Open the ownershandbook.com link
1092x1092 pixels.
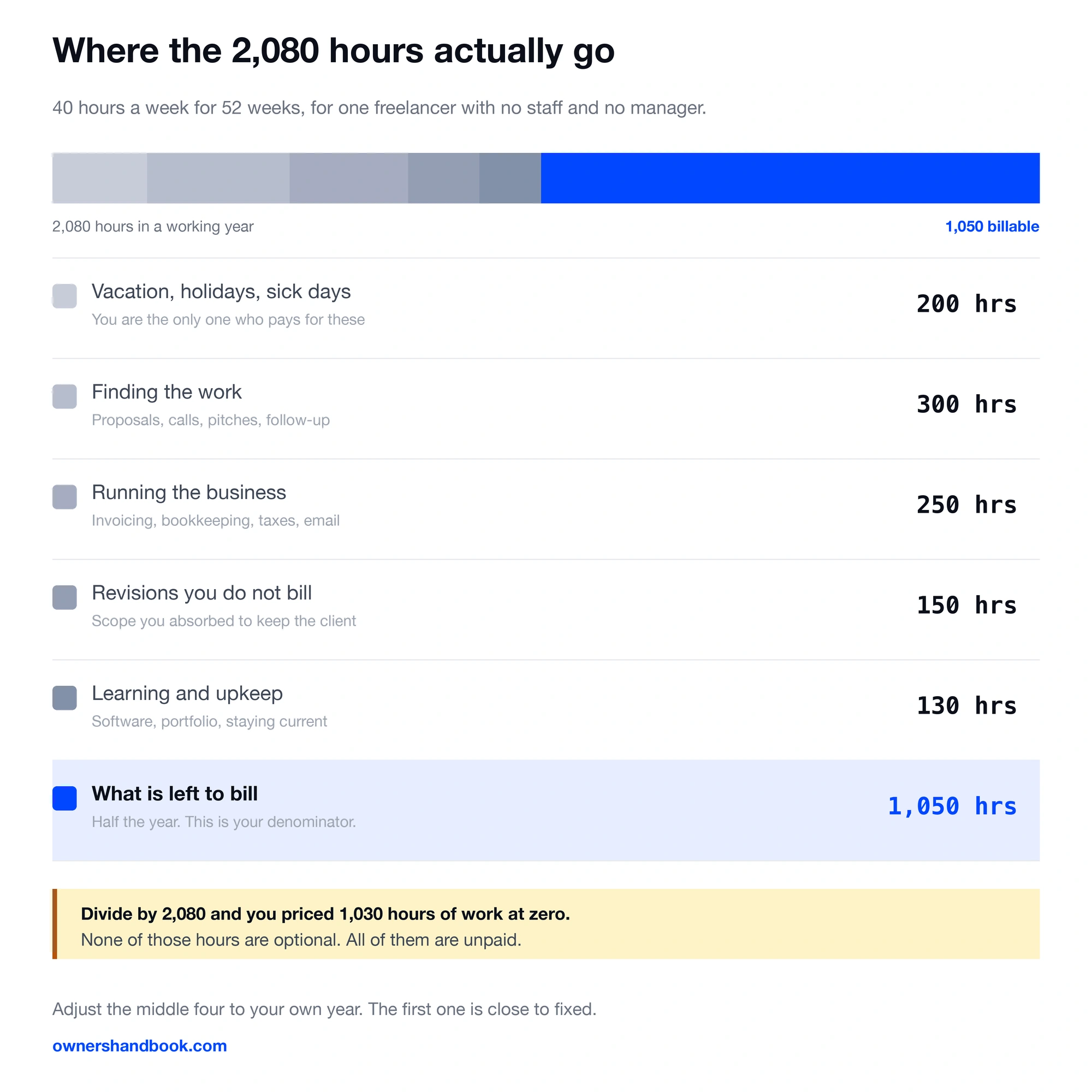[x=140, y=1046]
